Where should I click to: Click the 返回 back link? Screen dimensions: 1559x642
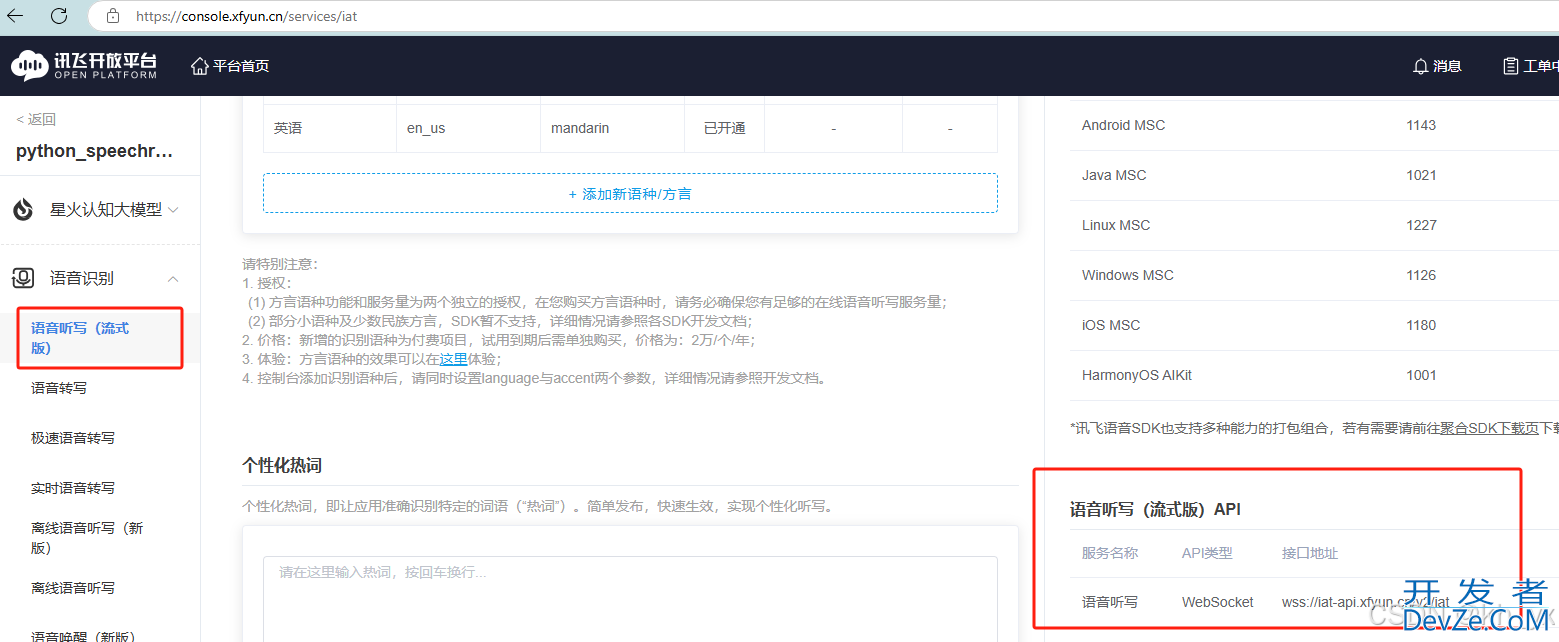point(36,119)
